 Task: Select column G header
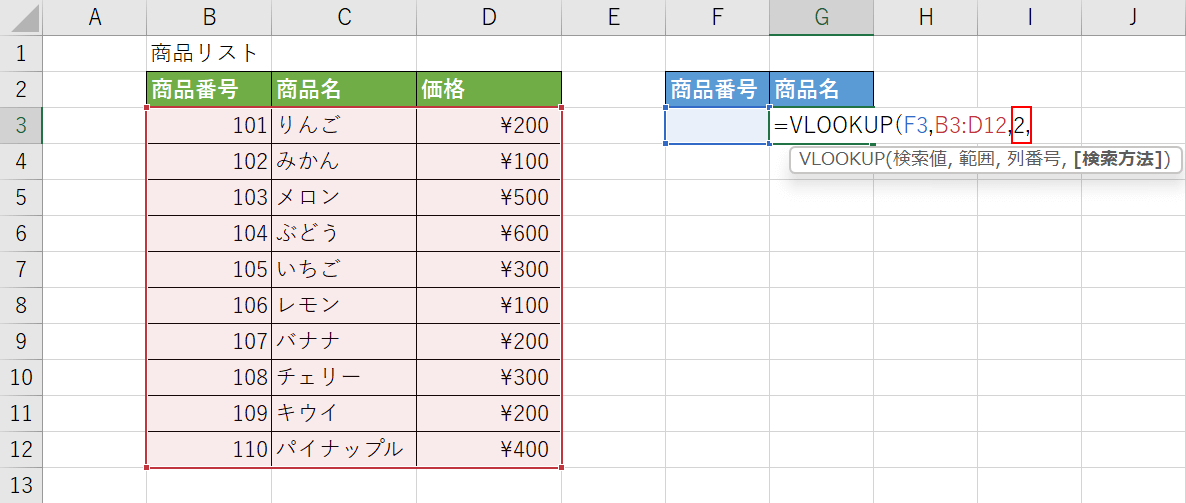821,17
